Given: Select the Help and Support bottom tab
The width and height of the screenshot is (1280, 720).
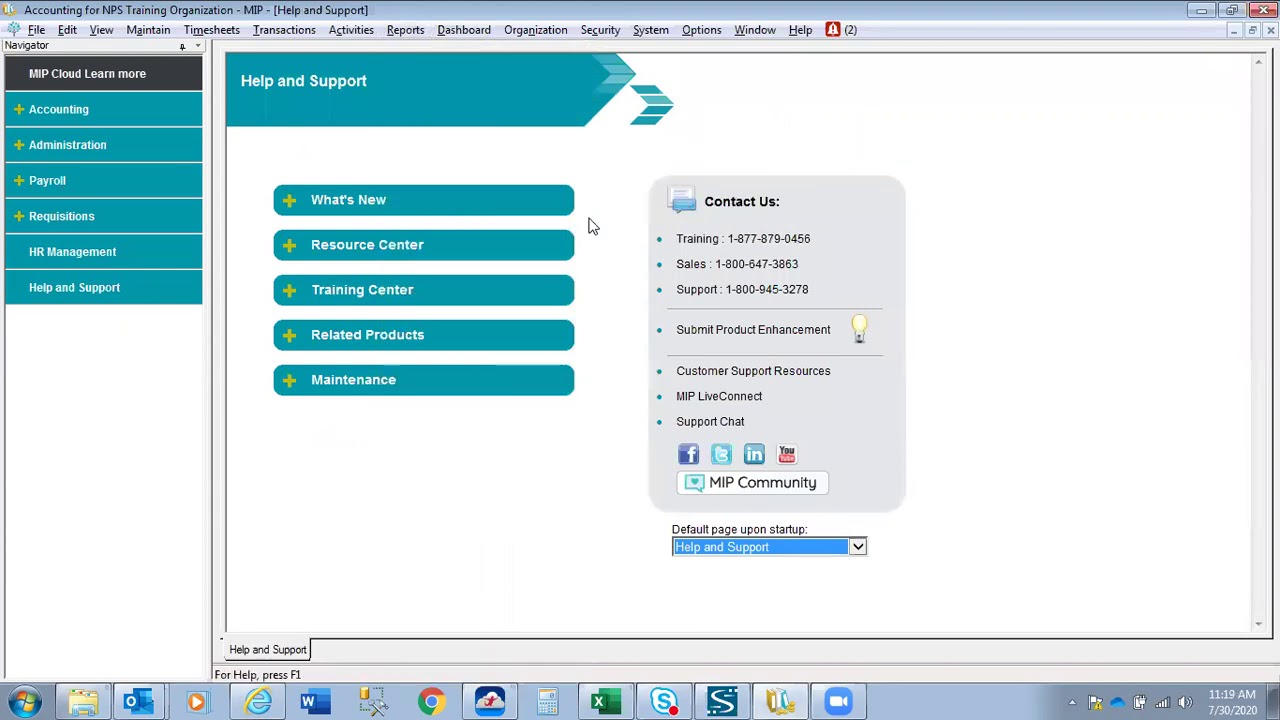Looking at the screenshot, I should coord(268,650).
